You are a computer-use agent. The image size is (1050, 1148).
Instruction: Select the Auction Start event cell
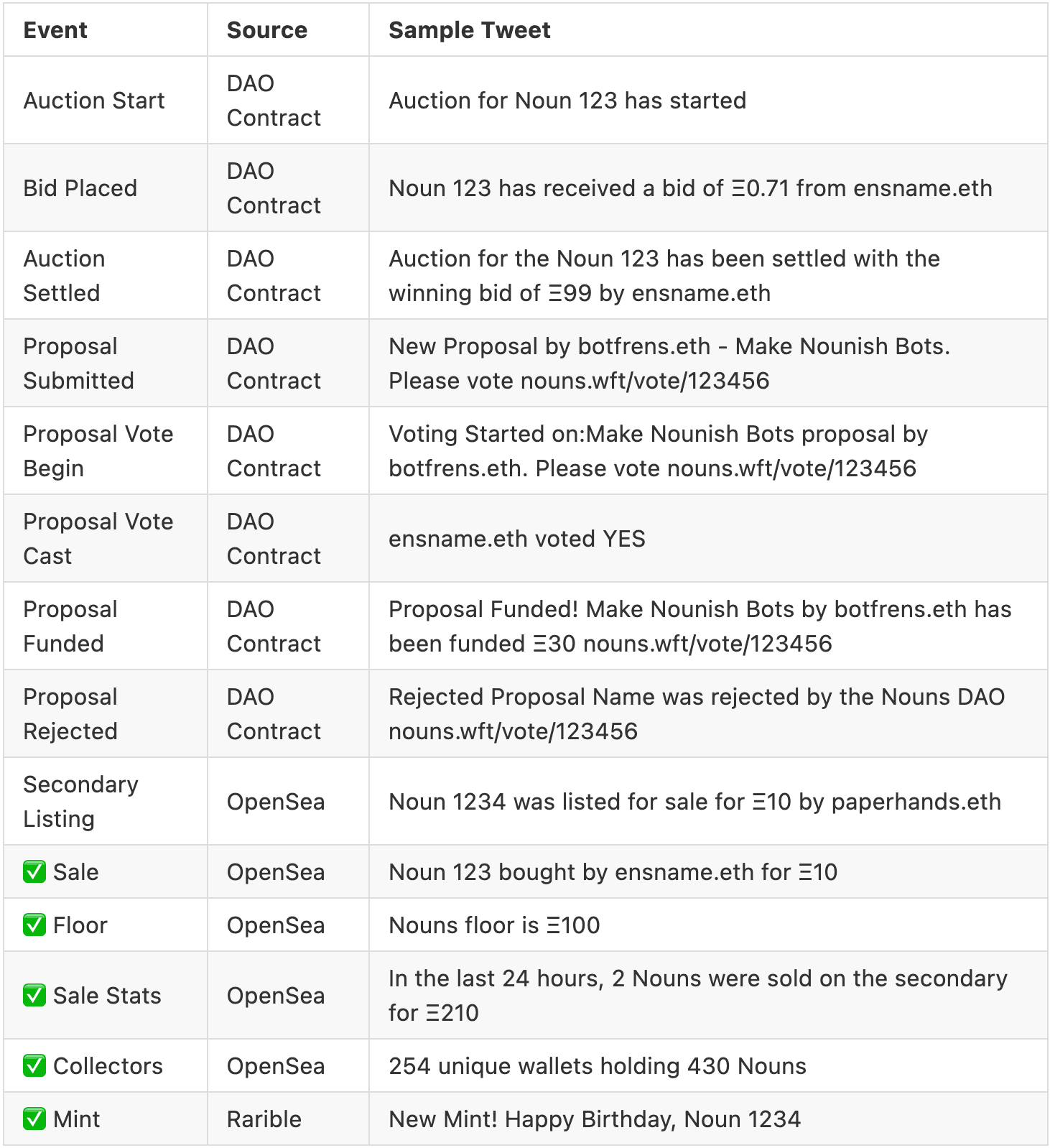94,101
